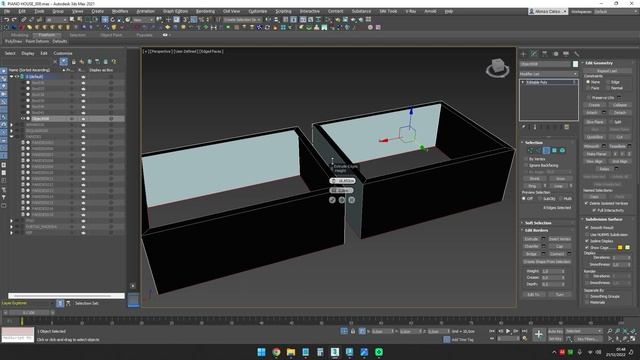Open the Customize menu
Screen dimensions: 640x360
coord(258,11)
